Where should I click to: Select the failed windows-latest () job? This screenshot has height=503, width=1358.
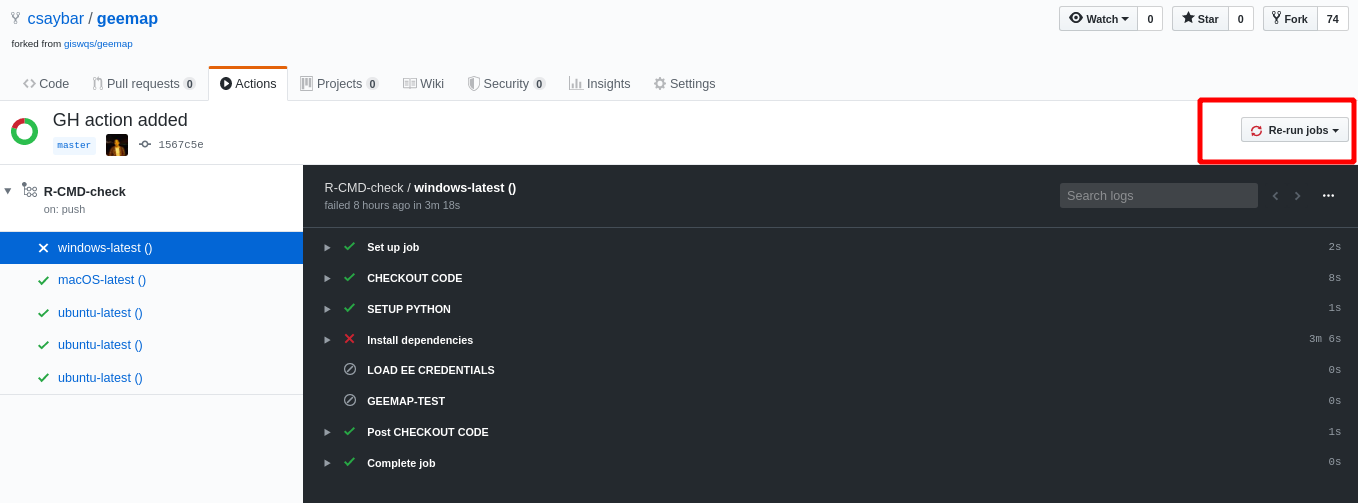click(x=151, y=248)
